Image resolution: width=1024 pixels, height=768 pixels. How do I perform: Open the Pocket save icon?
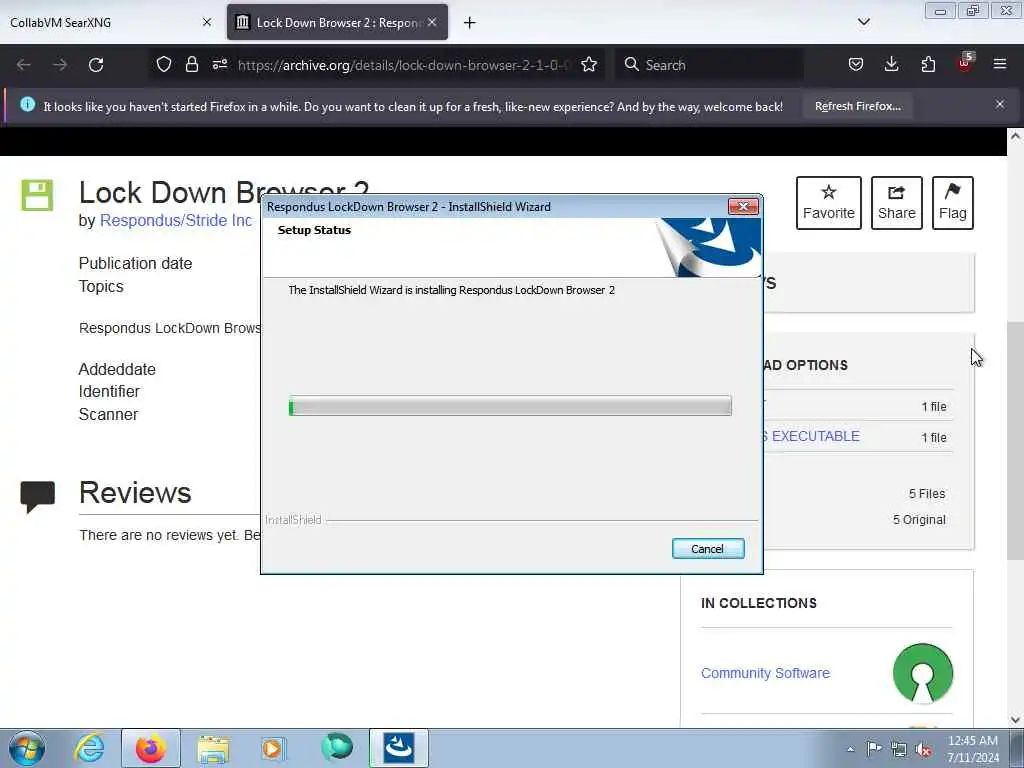click(x=856, y=64)
